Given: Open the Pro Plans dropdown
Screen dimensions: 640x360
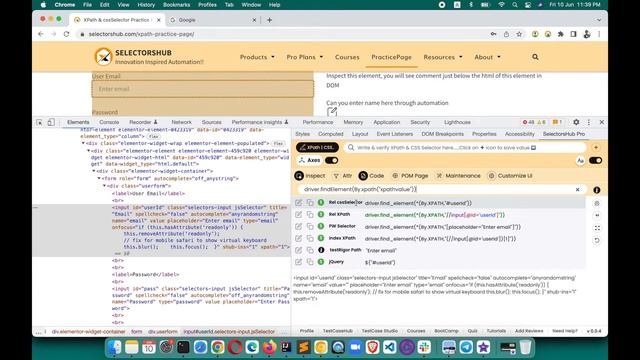Looking at the screenshot, I should [x=304, y=57].
